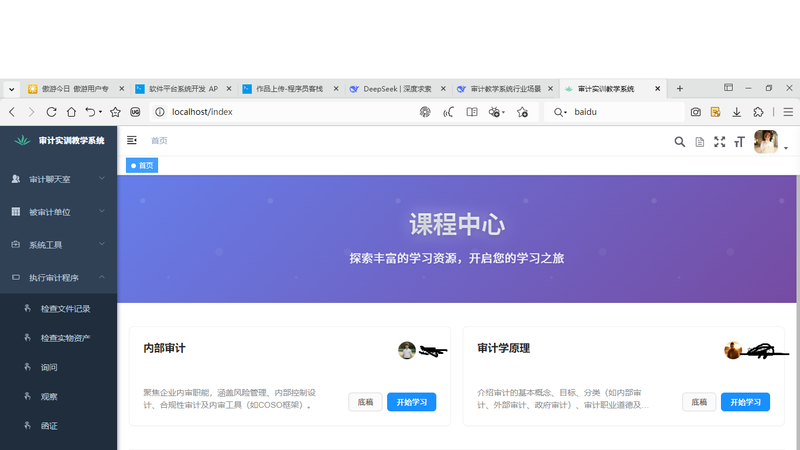Screen dimensions: 800x450
Task: Click 底稿 button on 内部审计 card
Action: pos(365,402)
